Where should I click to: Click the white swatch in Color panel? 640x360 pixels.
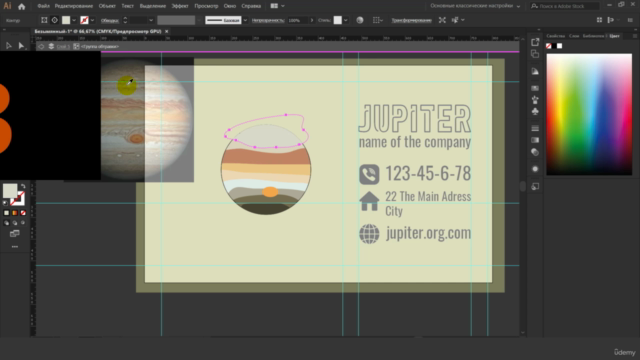[560, 46]
